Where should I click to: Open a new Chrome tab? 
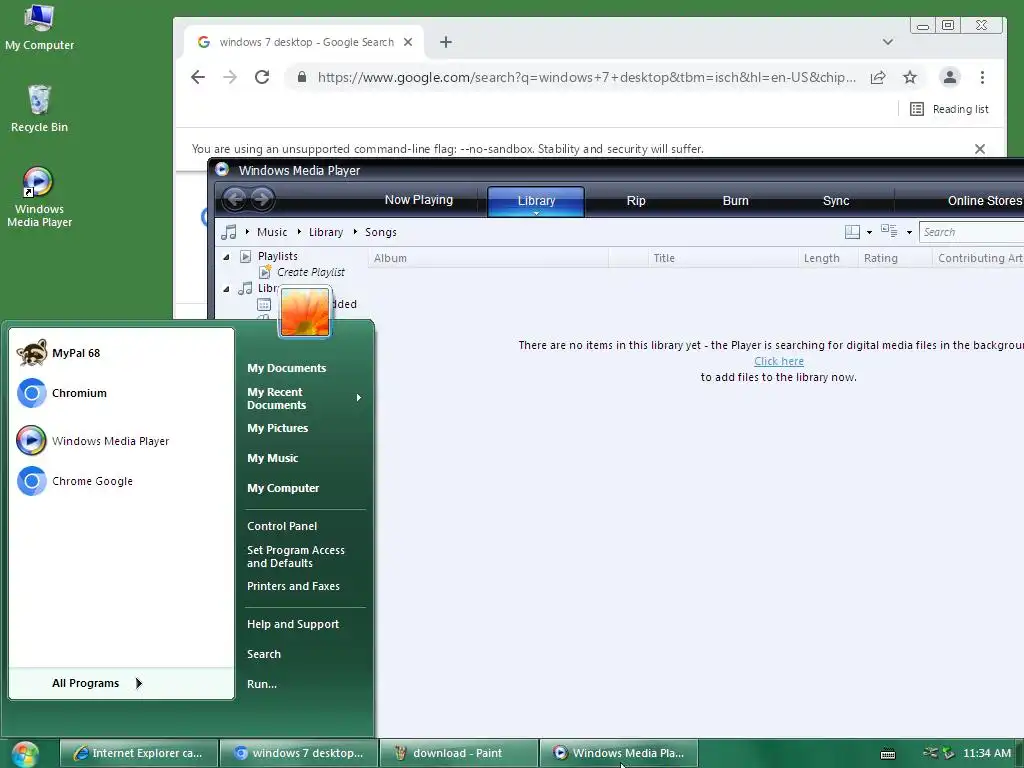[445, 42]
